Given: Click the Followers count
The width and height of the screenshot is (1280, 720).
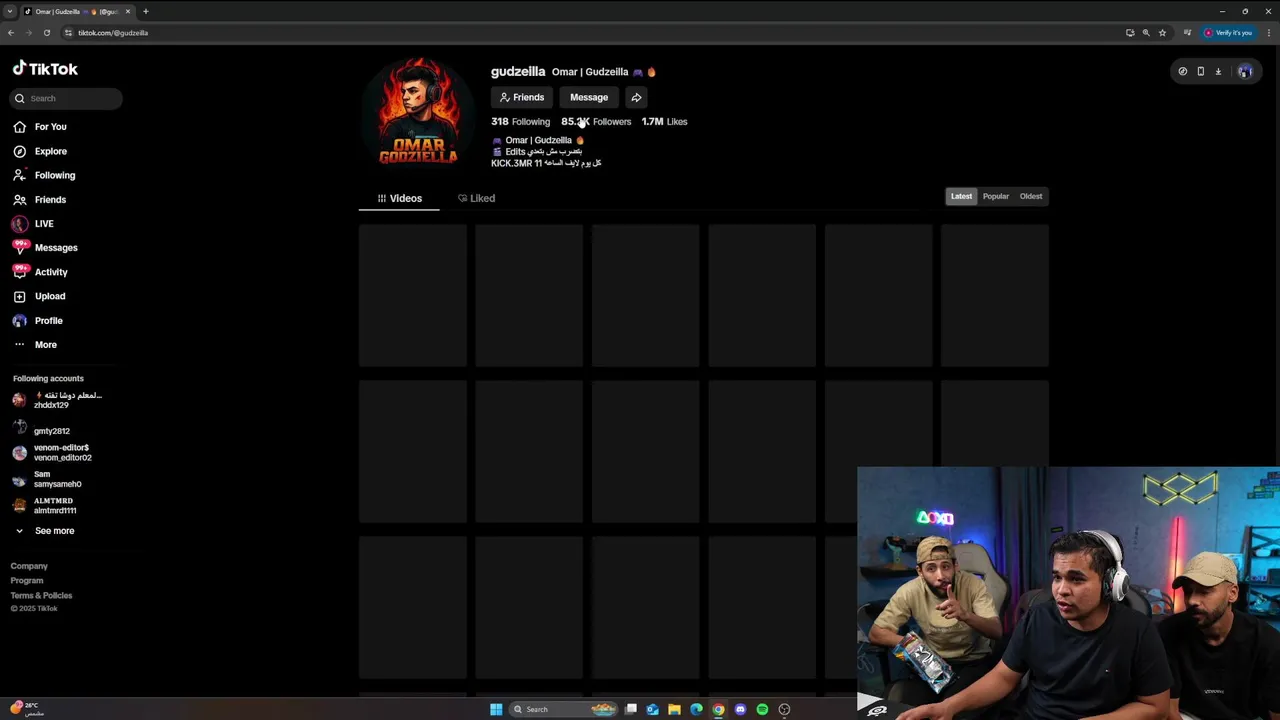Looking at the screenshot, I should point(596,122).
